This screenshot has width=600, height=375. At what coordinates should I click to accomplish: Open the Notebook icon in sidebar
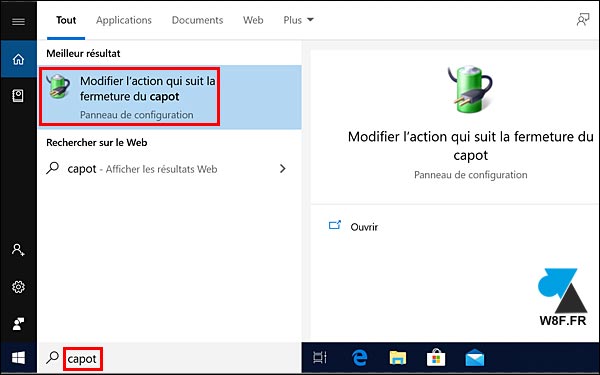(x=18, y=96)
